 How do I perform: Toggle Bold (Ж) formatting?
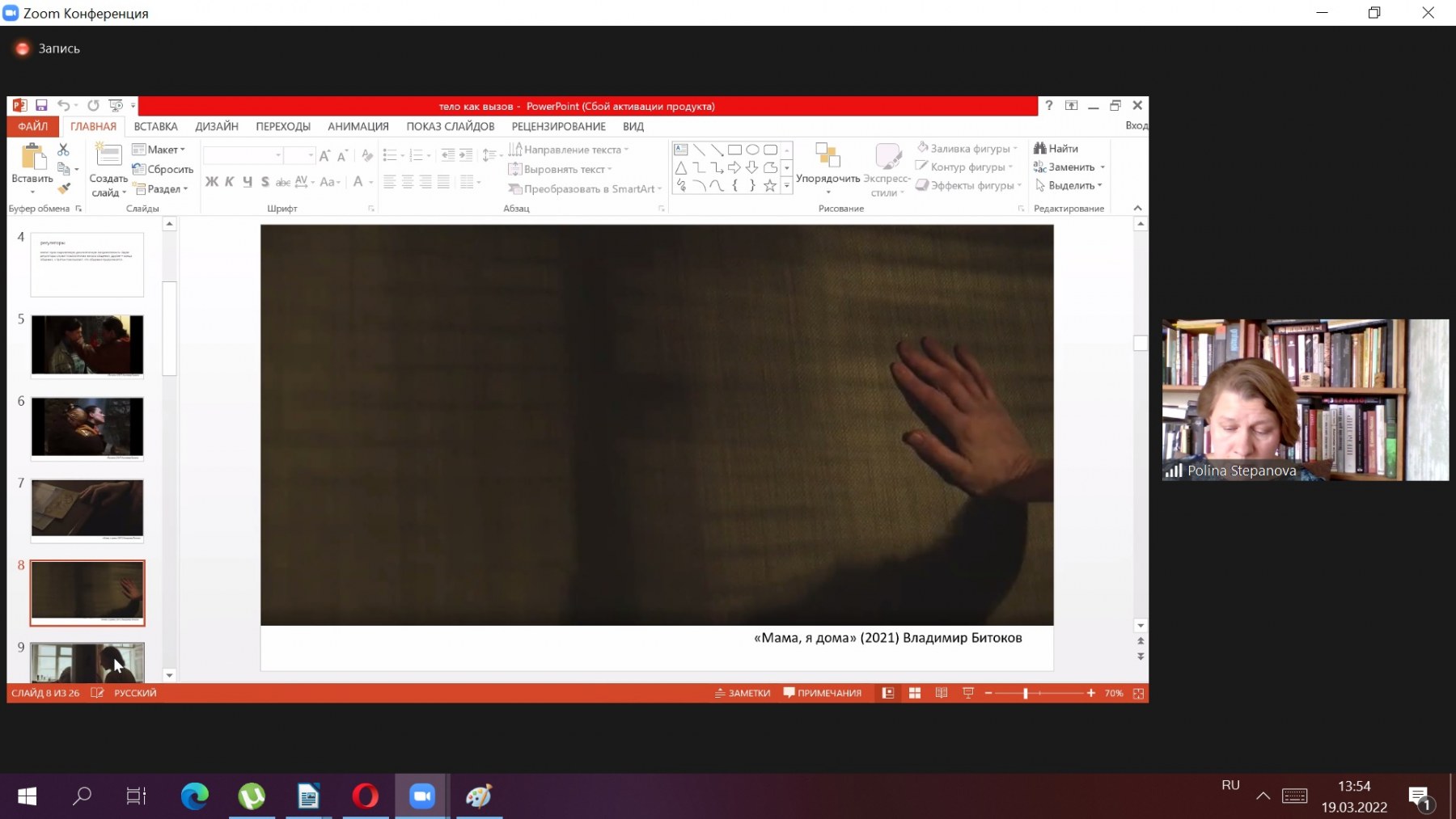point(211,182)
